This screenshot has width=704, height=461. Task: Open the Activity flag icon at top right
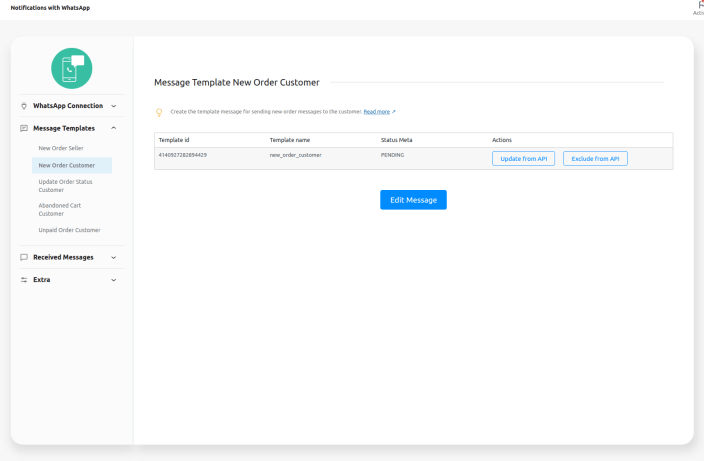699,5
